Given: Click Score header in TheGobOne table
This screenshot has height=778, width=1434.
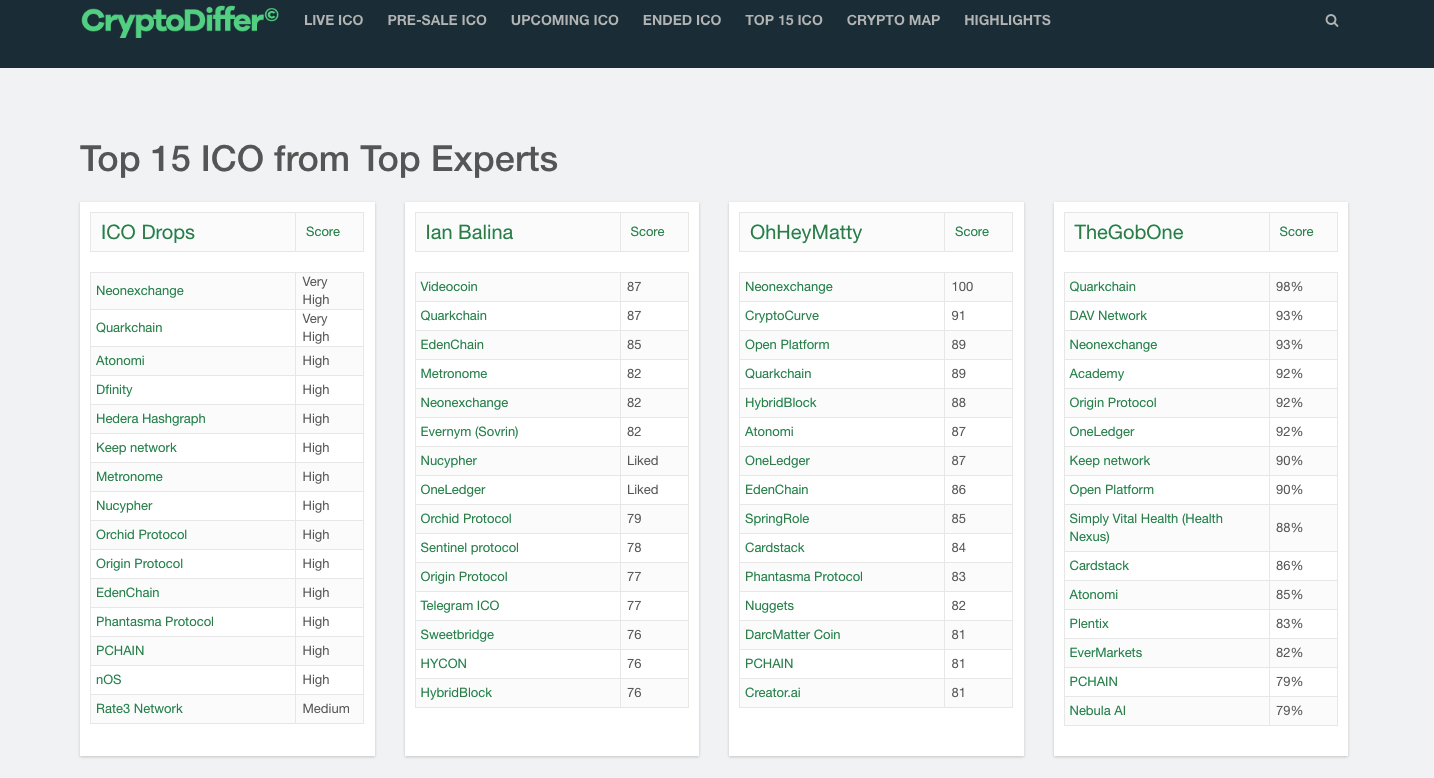Looking at the screenshot, I should 1296,231.
